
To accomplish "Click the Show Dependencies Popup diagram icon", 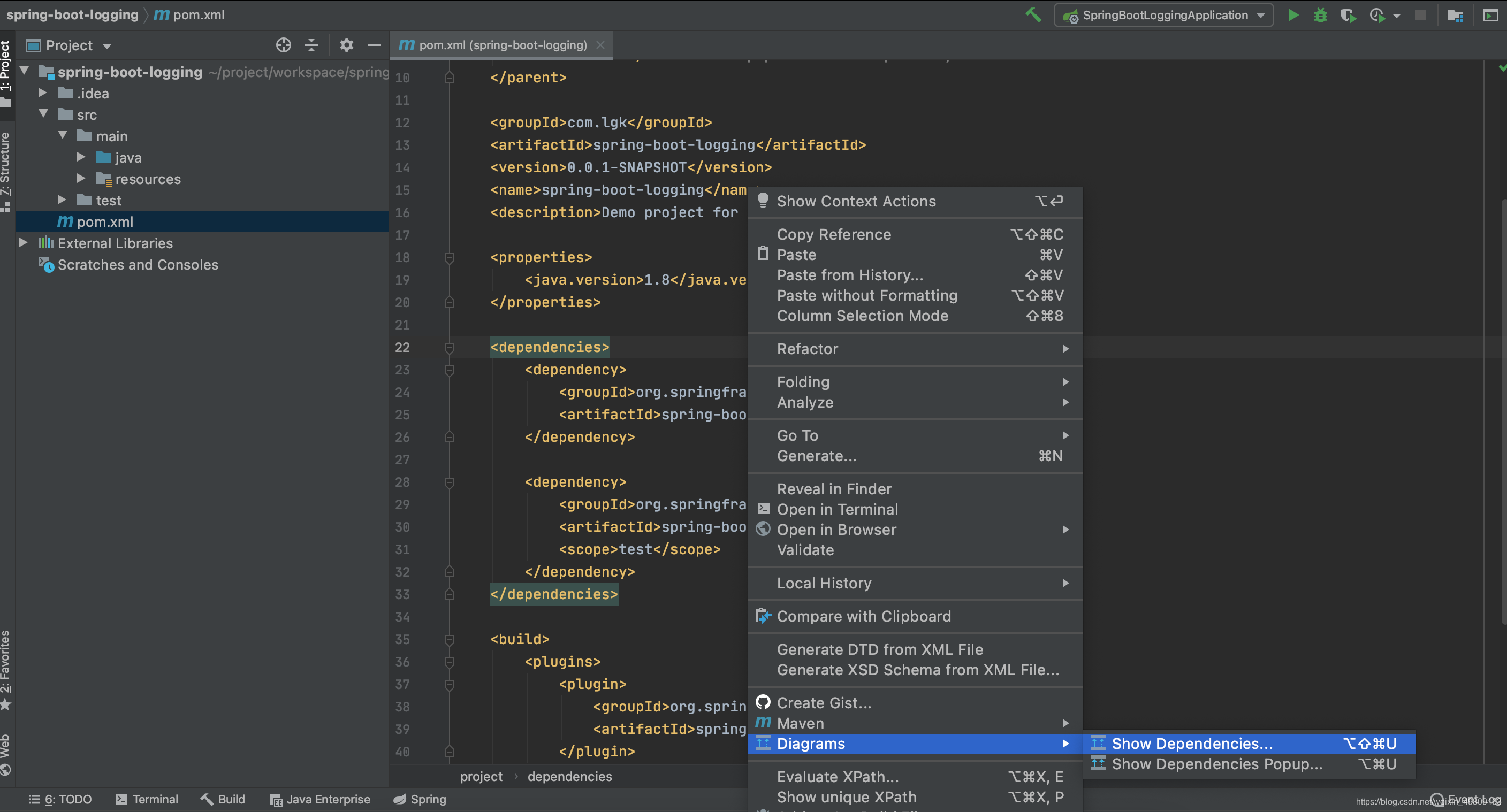I will 1098,763.
